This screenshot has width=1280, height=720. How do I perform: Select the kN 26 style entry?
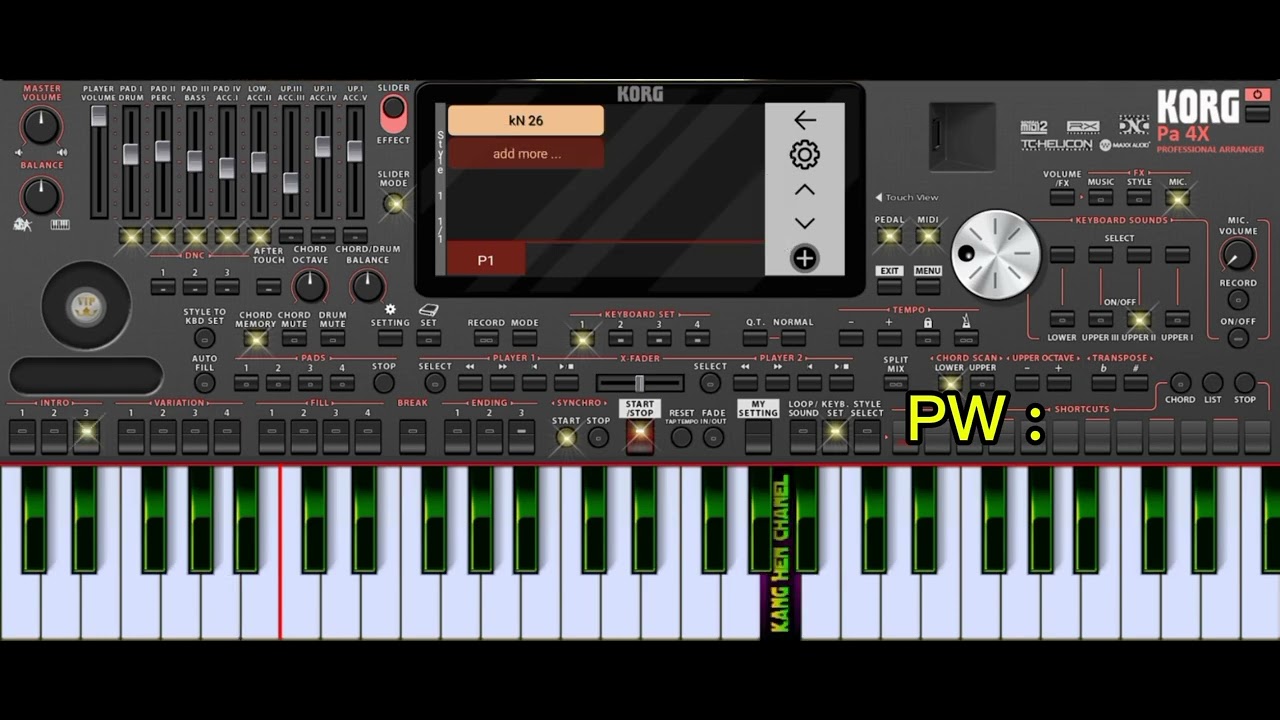pos(526,120)
